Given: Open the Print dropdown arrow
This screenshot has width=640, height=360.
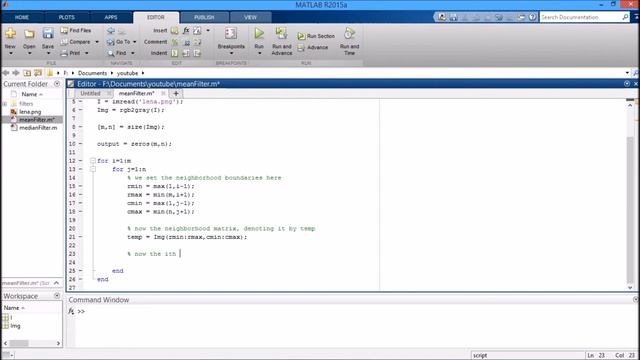Looking at the screenshot, I should click(x=87, y=53).
